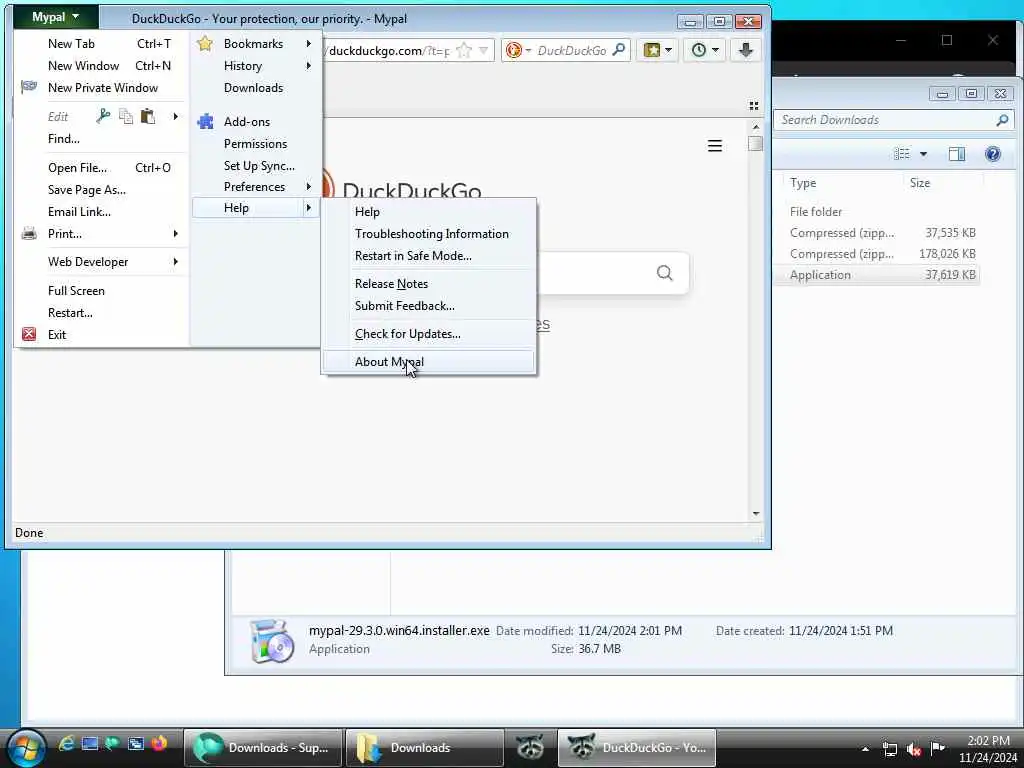Click the tab groups grid icon
The width and height of the screenshot is (1024, 768).
coord(754,106)
